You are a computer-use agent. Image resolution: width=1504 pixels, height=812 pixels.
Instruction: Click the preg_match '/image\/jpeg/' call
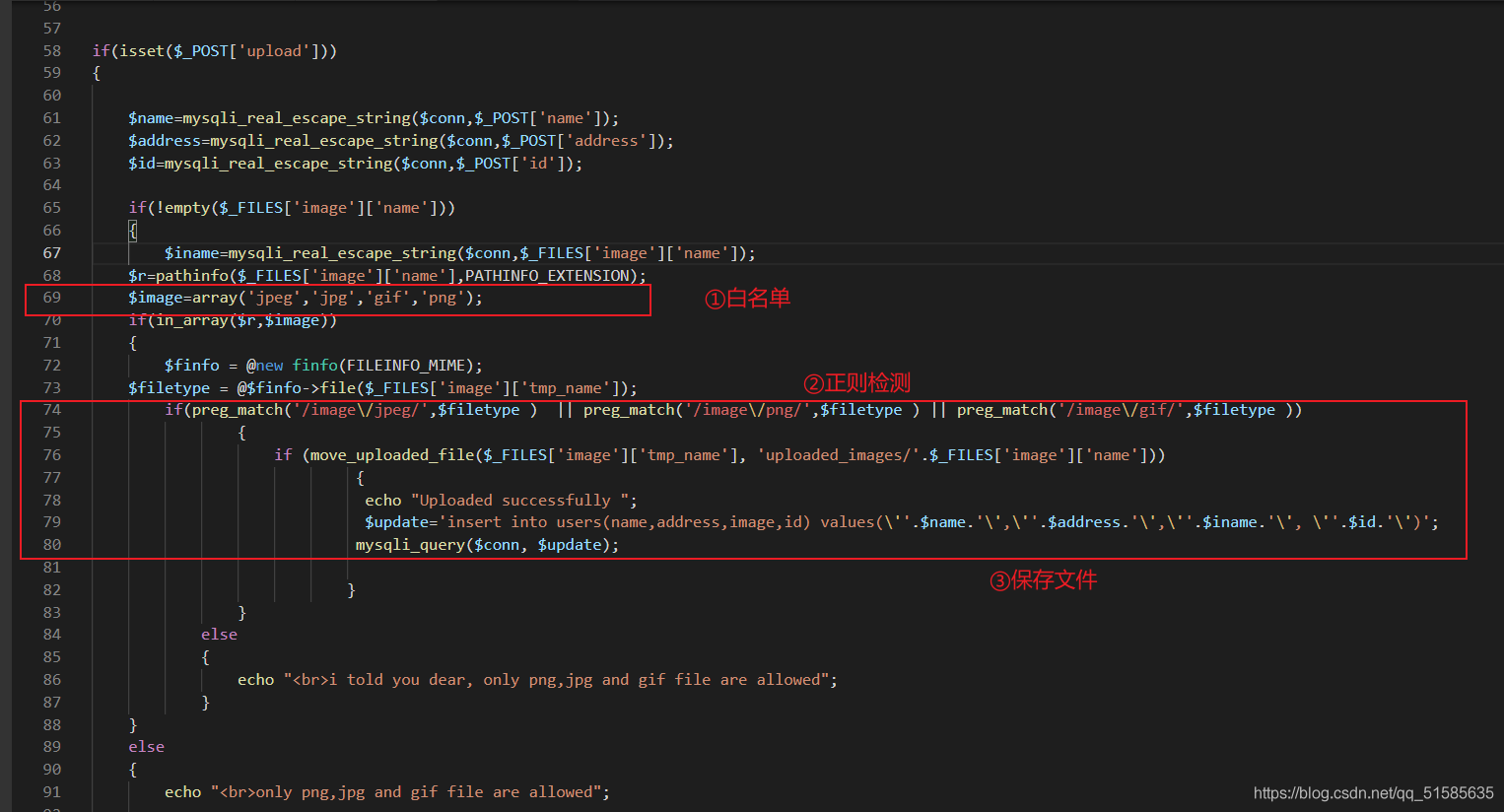[365, 410]
